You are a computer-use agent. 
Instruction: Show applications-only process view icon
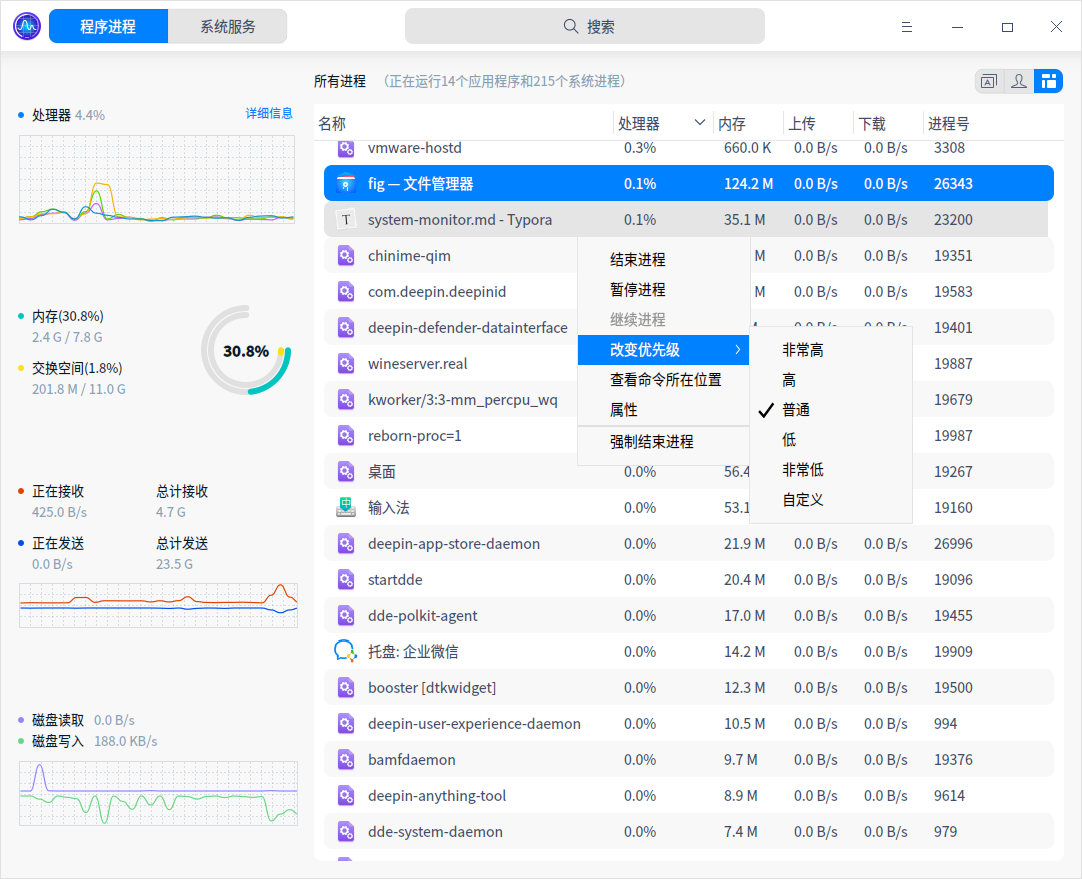[989, 81]
